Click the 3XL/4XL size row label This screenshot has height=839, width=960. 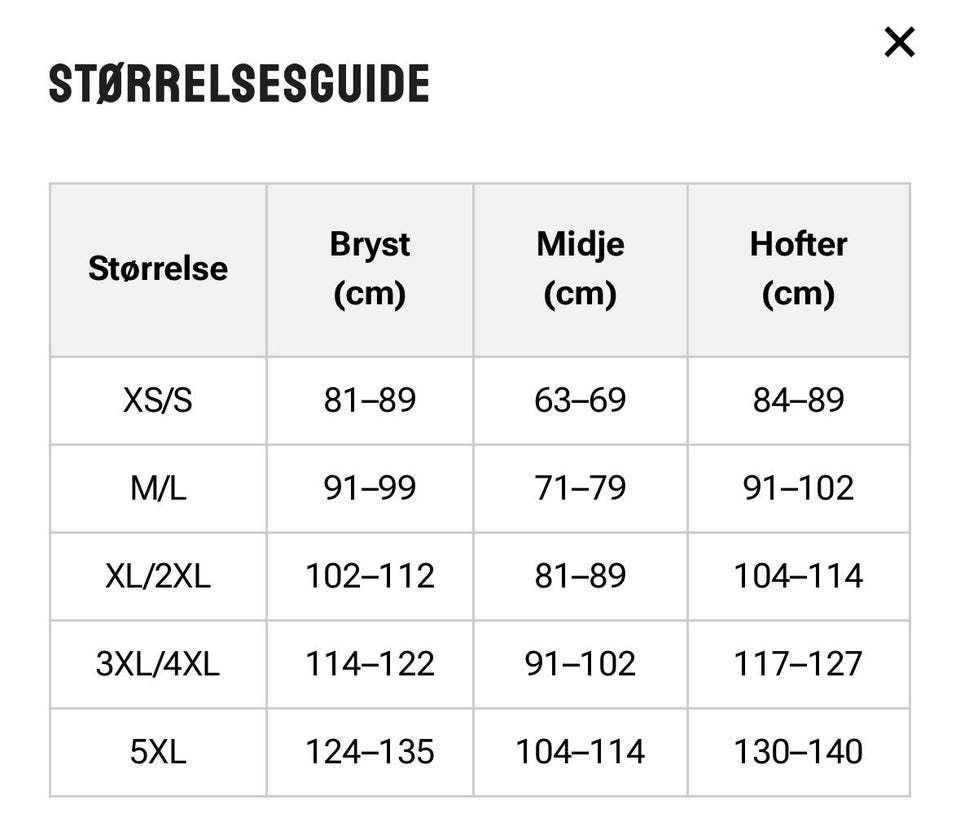pos(158,664)
